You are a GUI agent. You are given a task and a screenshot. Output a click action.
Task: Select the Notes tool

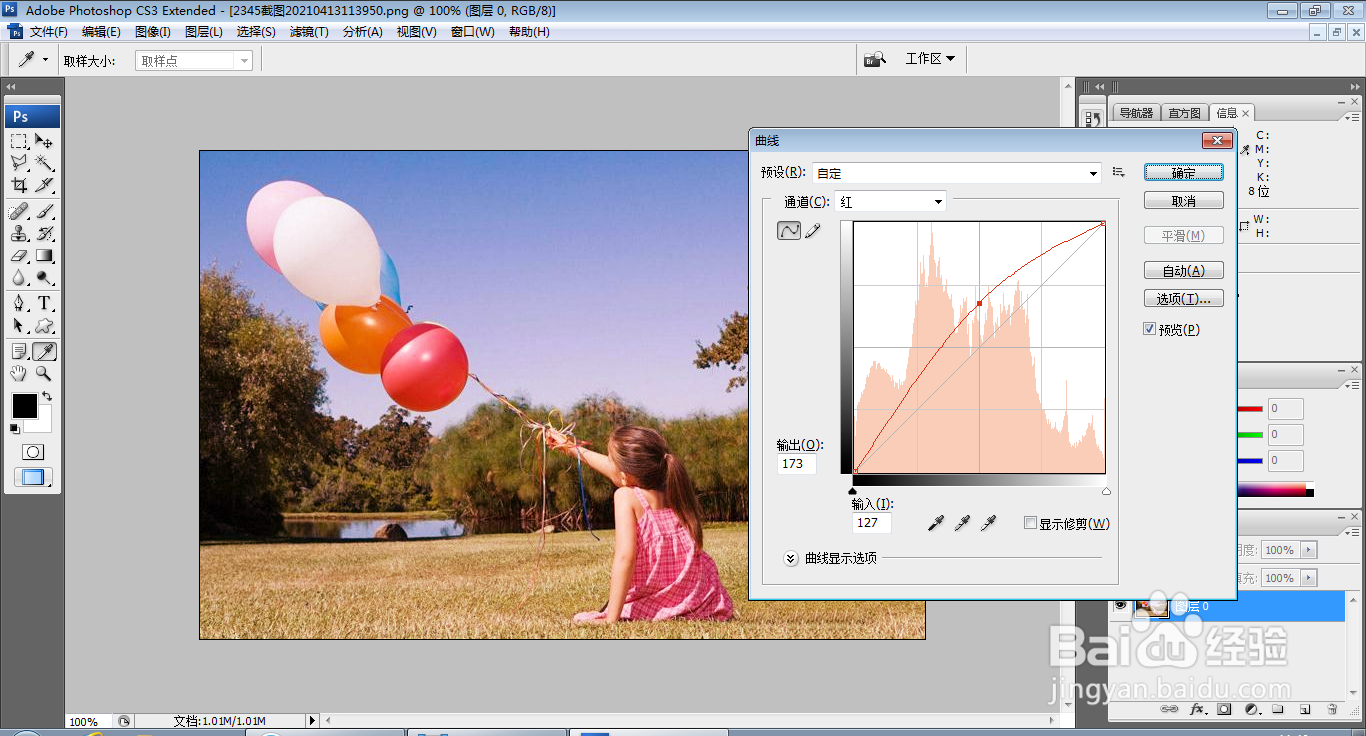coord(19,351)
